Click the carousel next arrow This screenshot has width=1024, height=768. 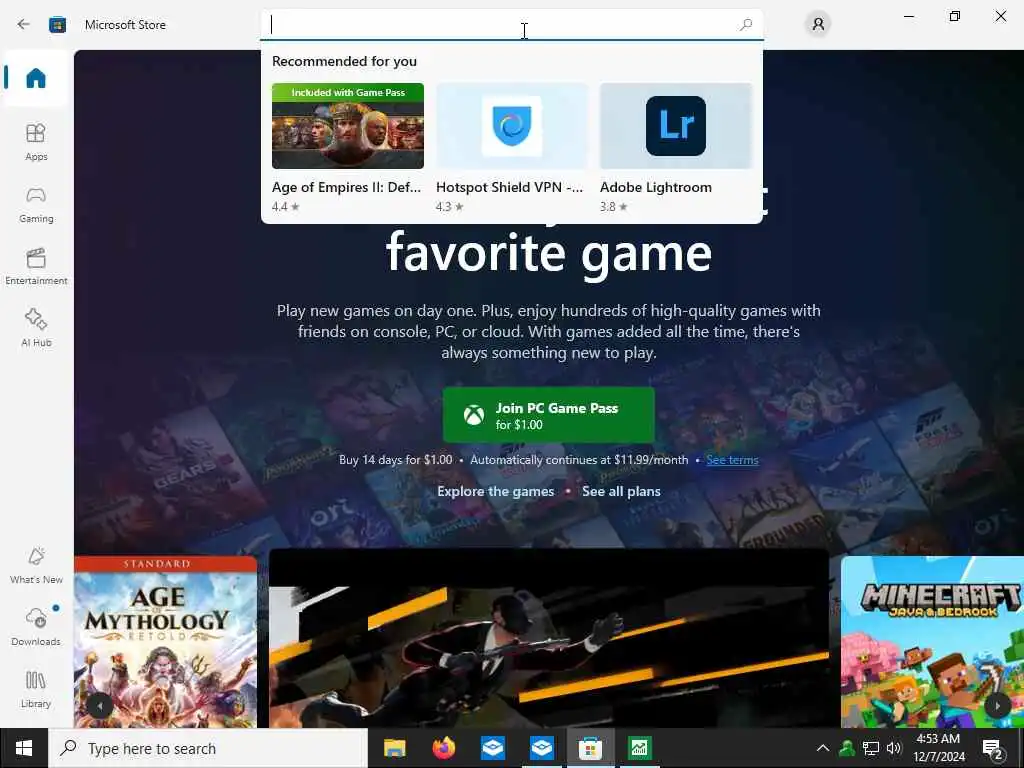coord(997,706)
